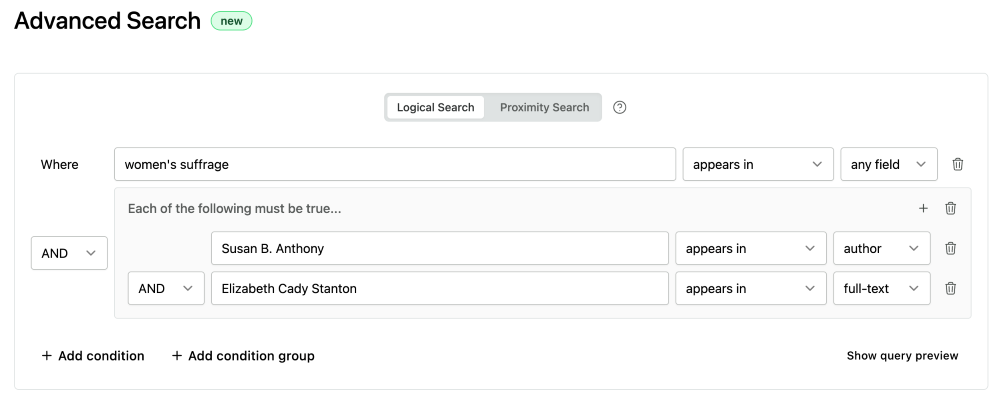The height and width of the screenshot is (402, 1000).
Task: Click Add condition group button
Action: point(243,356)
